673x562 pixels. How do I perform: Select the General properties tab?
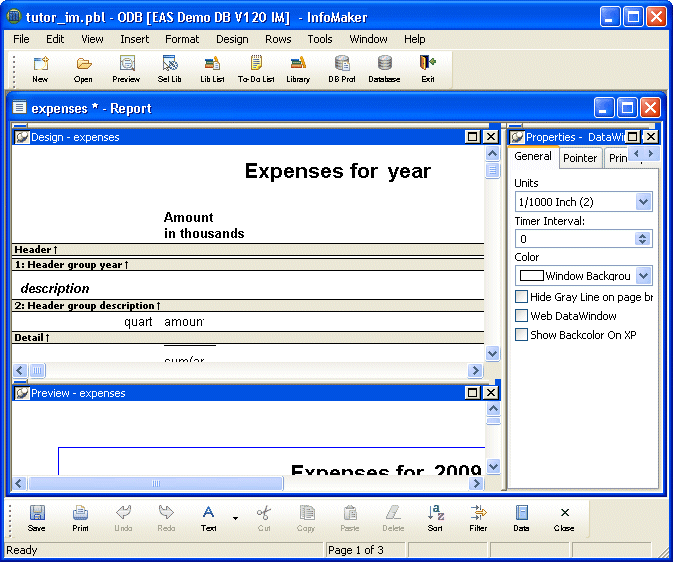point(533,156)
